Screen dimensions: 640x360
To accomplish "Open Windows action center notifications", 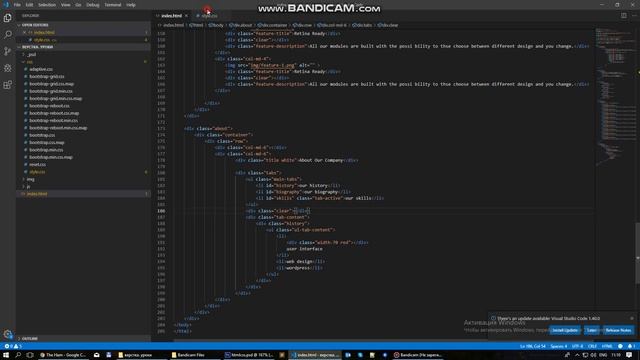I will tap(629, 355).
